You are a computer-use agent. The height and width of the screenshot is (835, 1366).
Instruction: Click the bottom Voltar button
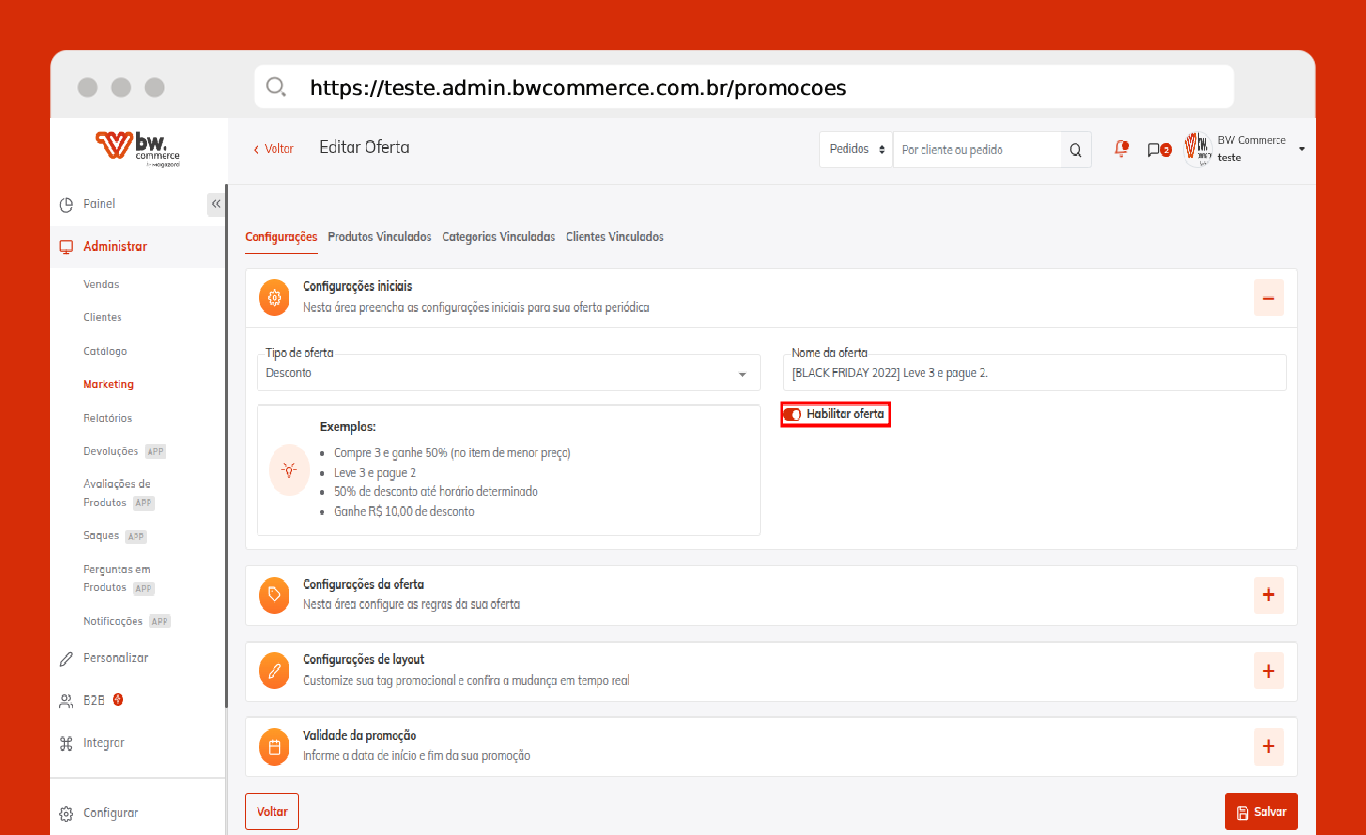click(272, 812)
